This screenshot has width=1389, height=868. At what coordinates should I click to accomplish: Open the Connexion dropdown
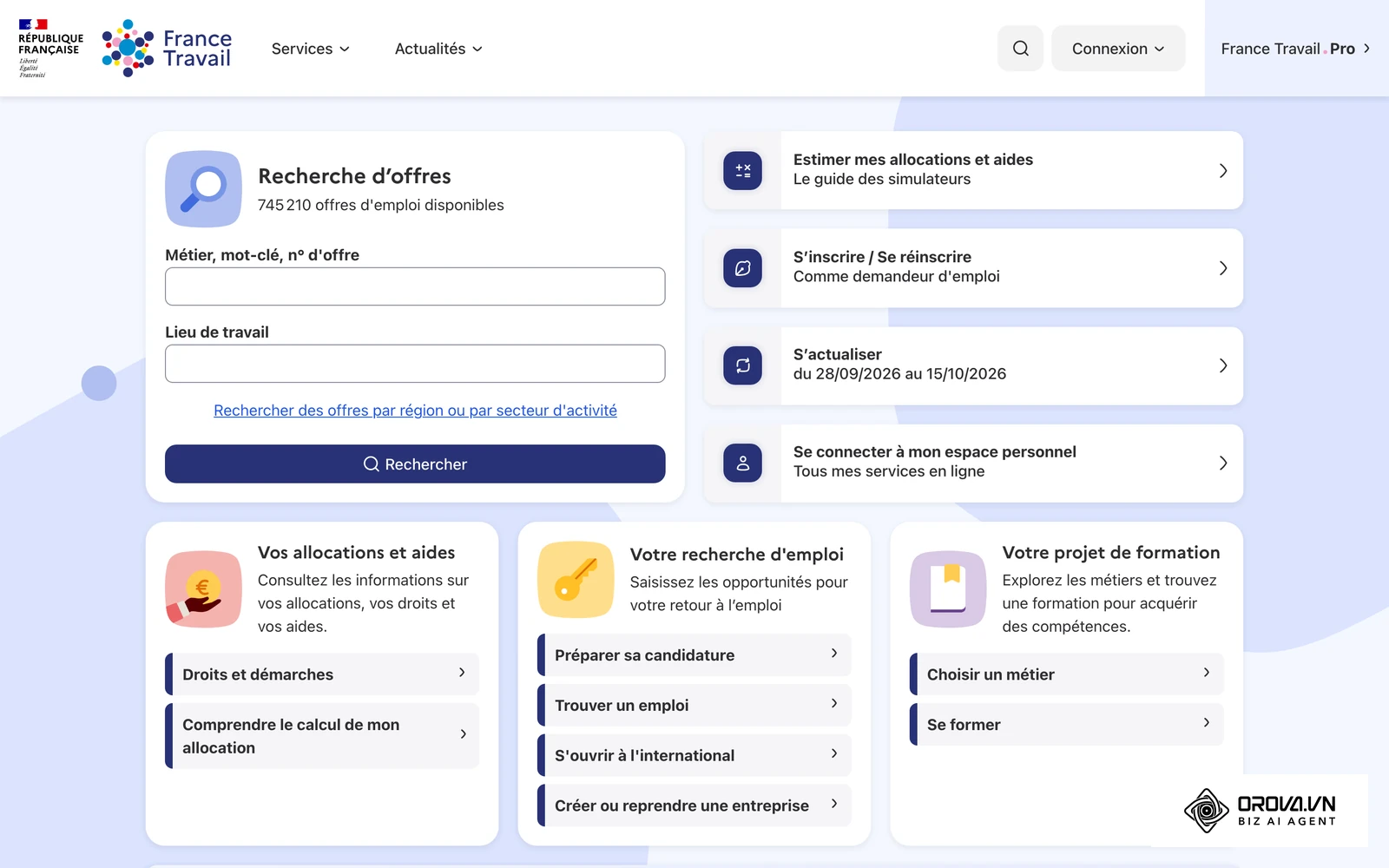(x=1118, y=49)
